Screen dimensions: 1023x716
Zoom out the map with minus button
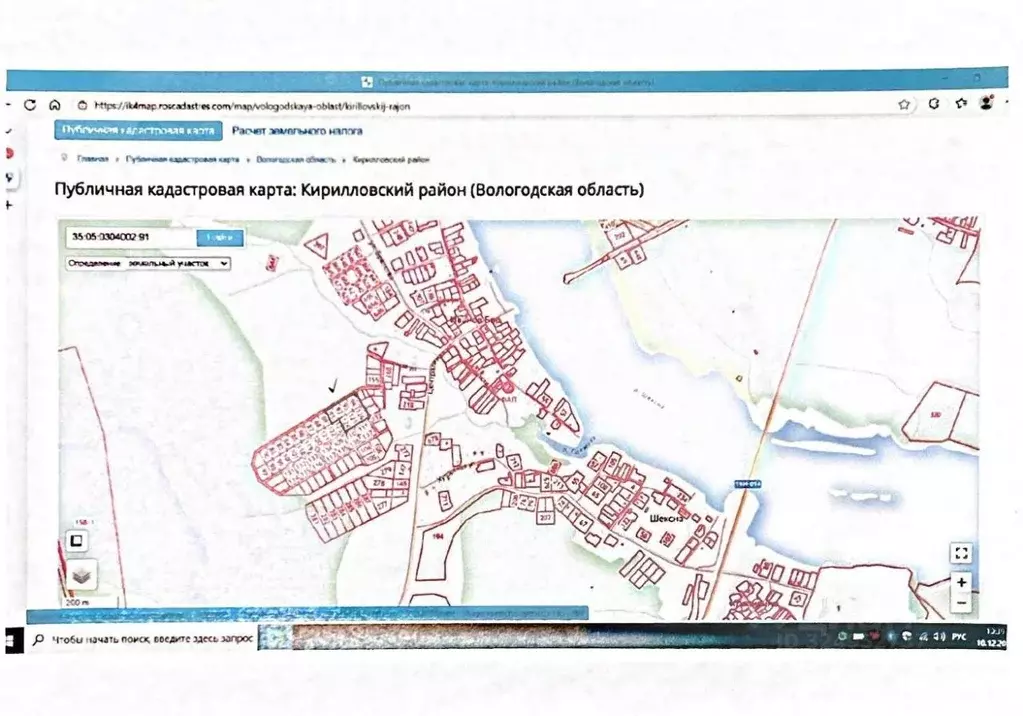(x=961, y=602)
